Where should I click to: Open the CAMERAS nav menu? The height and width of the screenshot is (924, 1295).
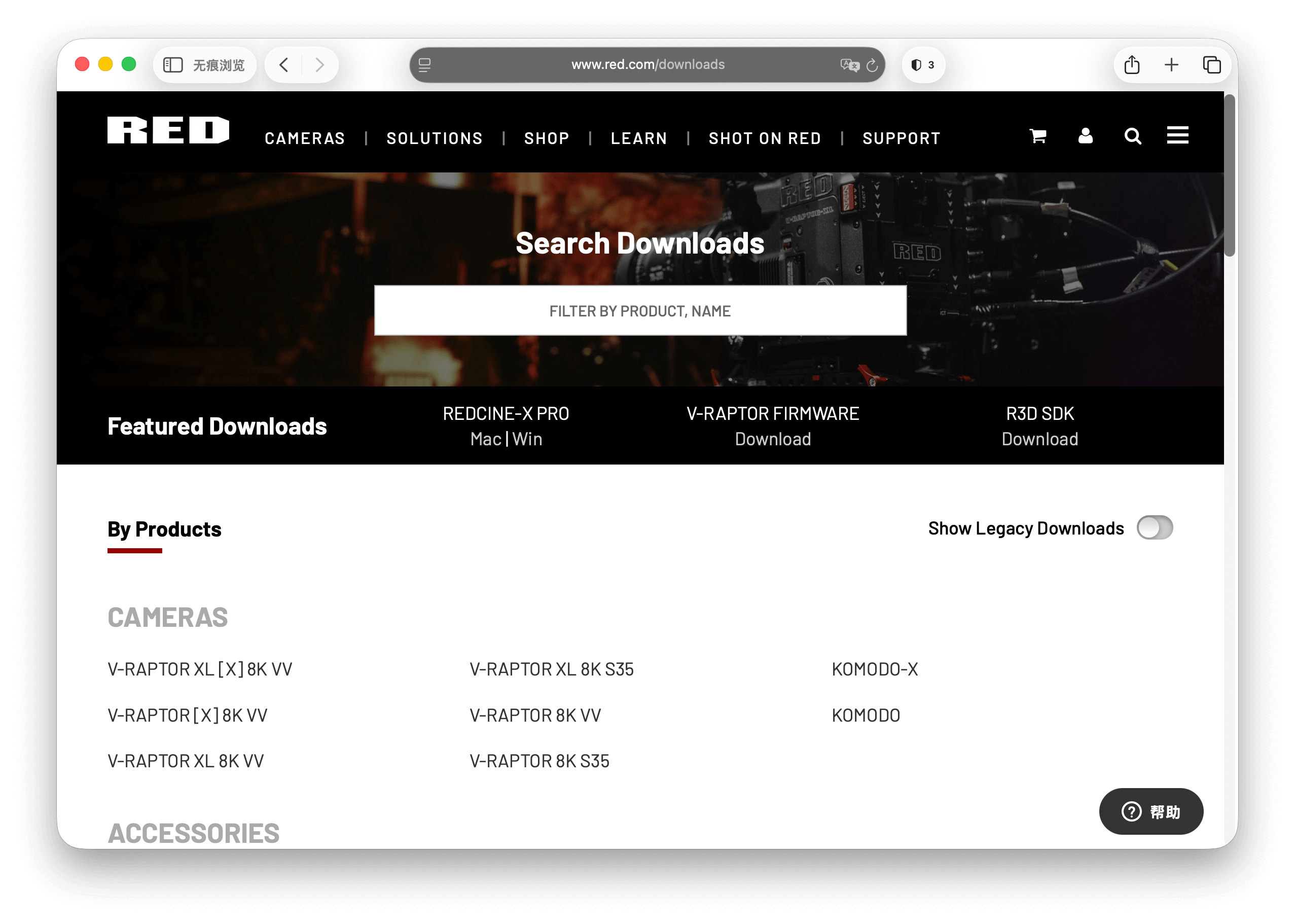click(305, 138)
